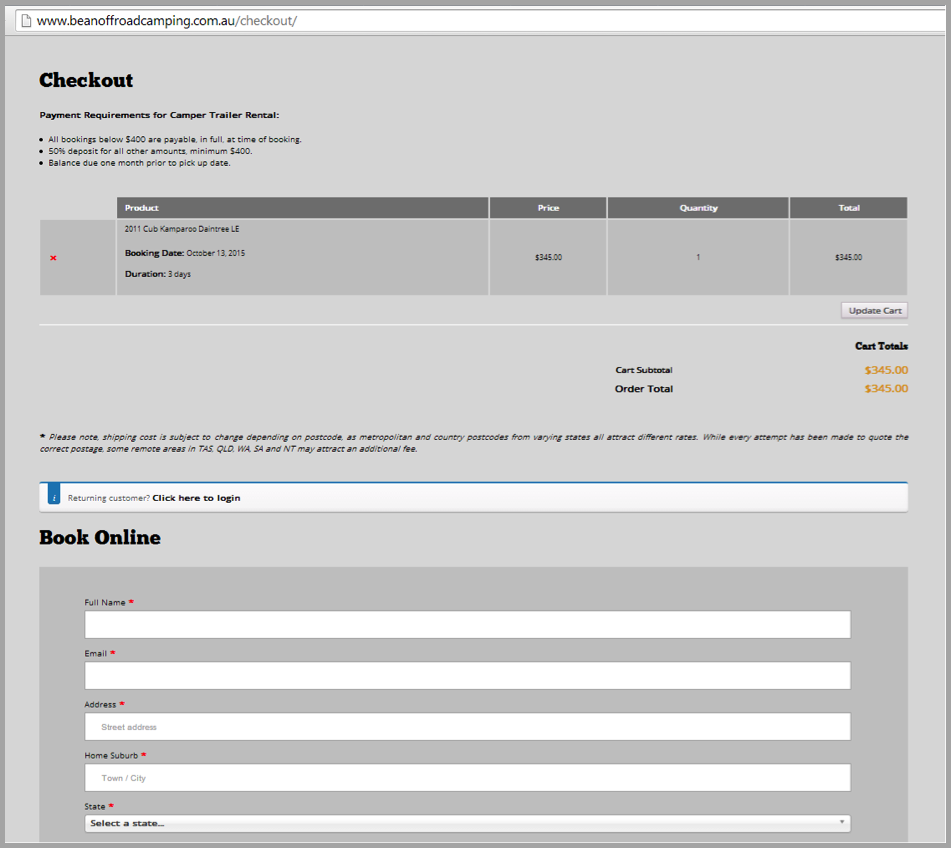Click the Quantity column header
951x848 pixels.
point(698,208)
